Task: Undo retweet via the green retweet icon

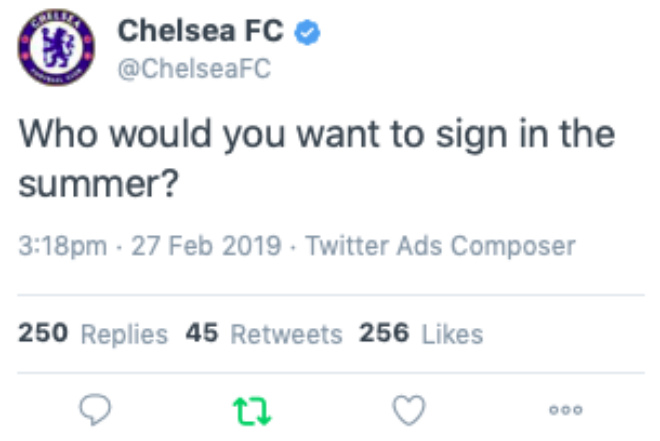Action: pyautogui.click(x=249, y=408)
